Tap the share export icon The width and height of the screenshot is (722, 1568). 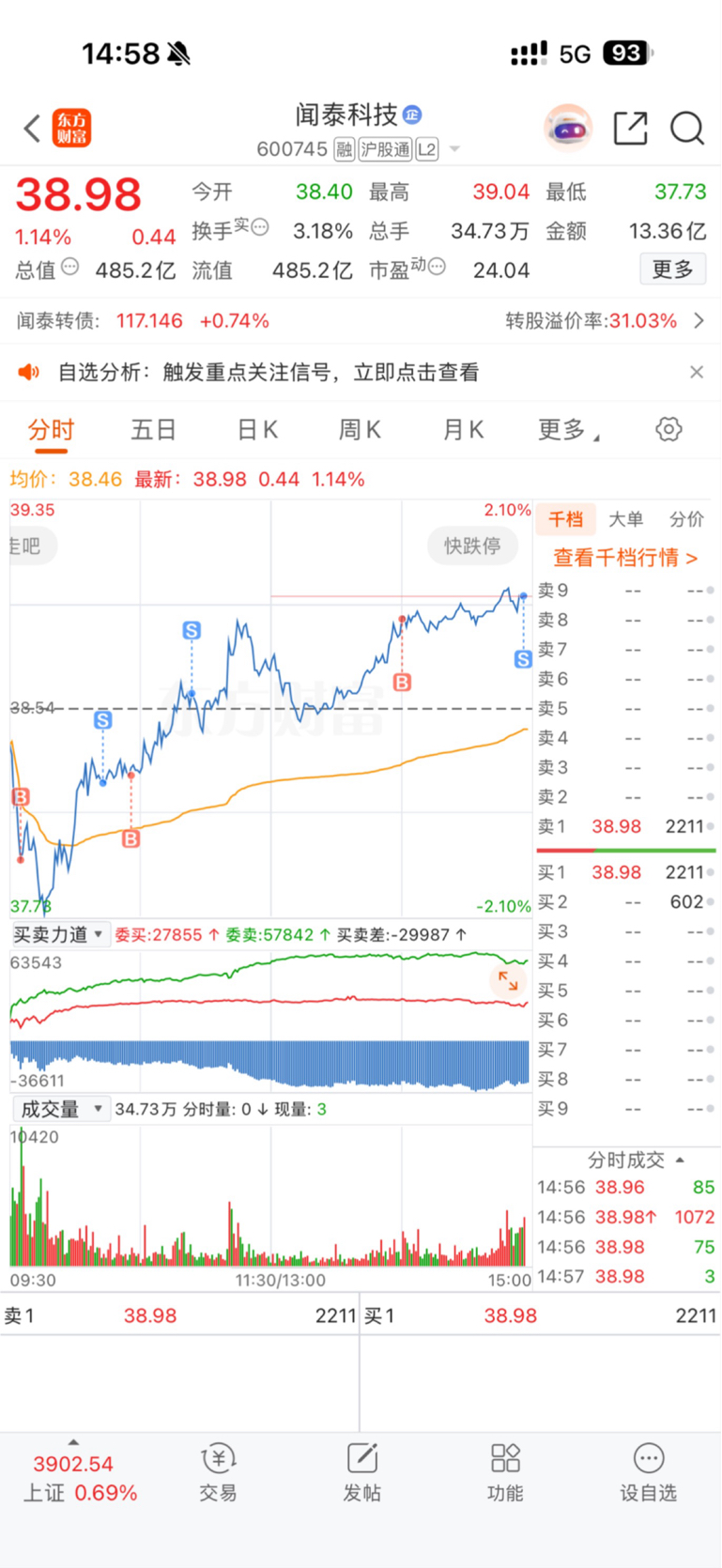630,128
